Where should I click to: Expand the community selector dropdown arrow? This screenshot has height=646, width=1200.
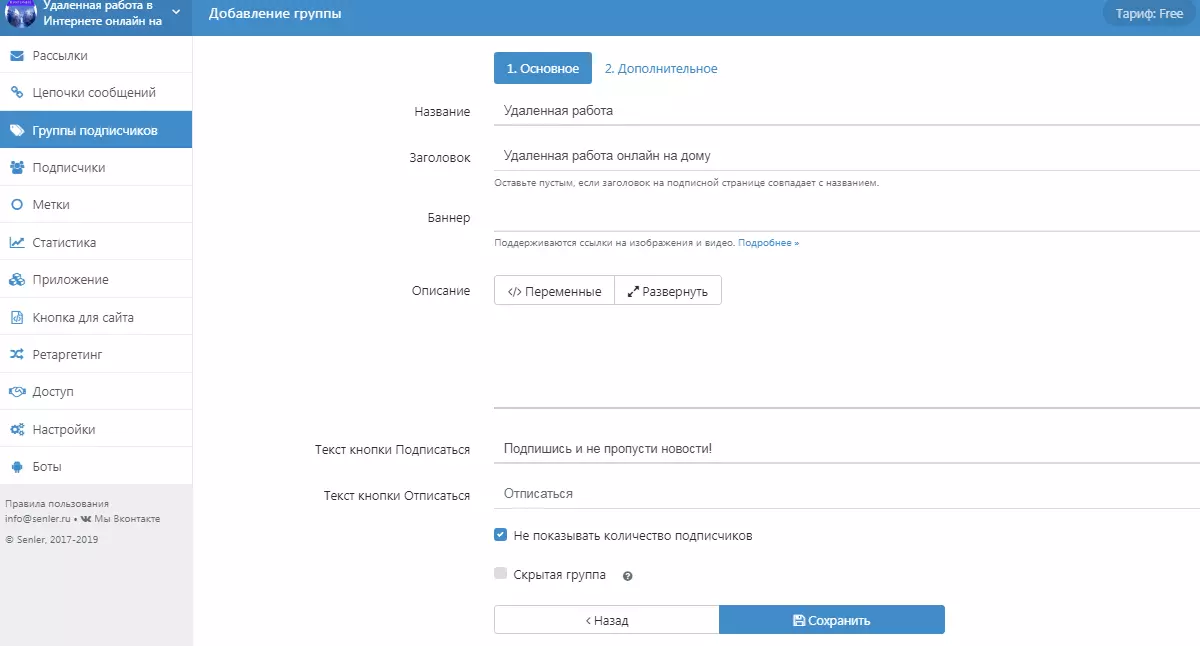pyautogui.click(x=176, y=12)
